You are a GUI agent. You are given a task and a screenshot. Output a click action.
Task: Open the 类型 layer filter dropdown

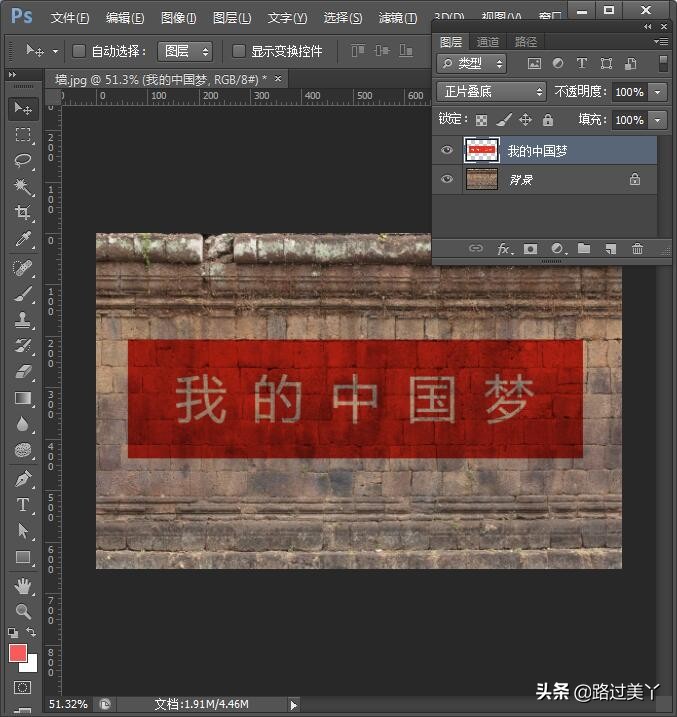coord(471,64)
